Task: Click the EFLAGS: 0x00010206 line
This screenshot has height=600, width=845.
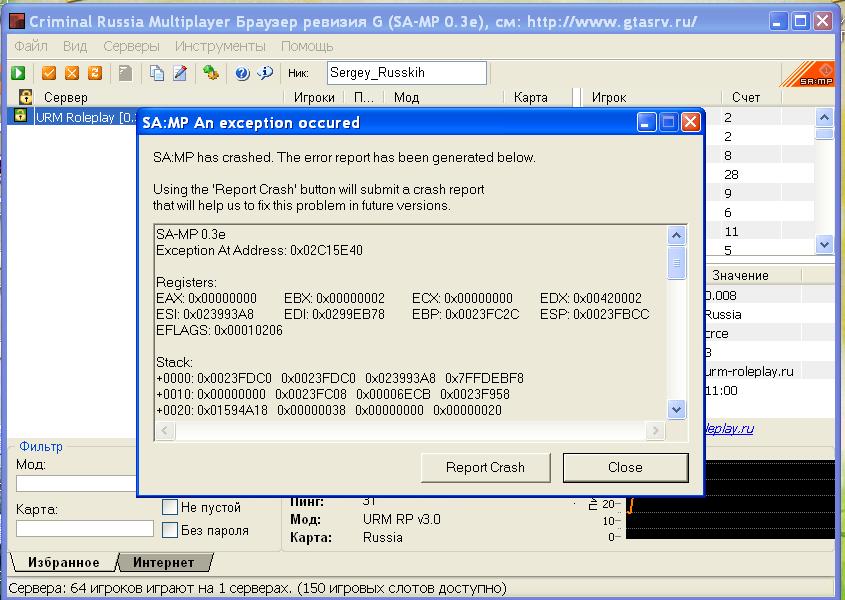Action: pyautogui.click(x=219, y=330)
